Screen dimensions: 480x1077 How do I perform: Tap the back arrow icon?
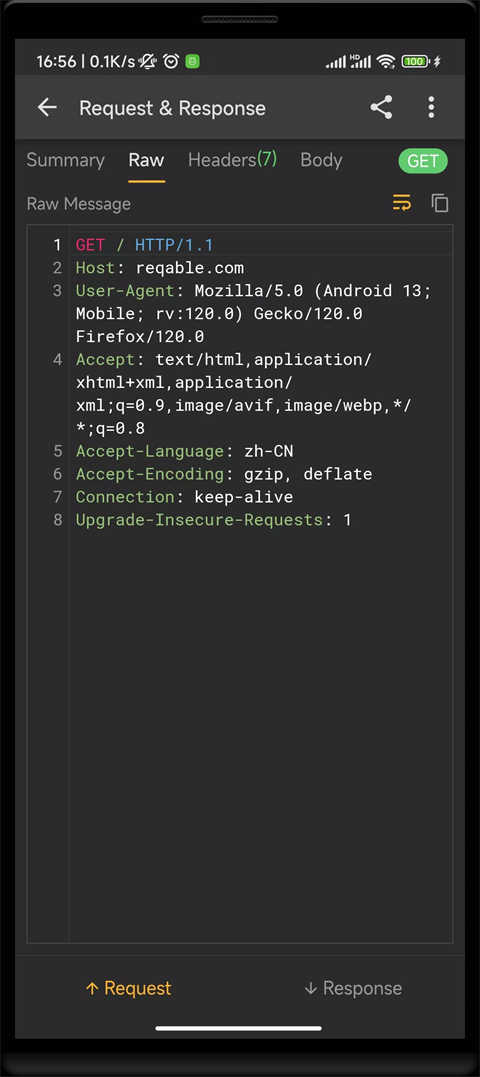click(x=47, y=108)
